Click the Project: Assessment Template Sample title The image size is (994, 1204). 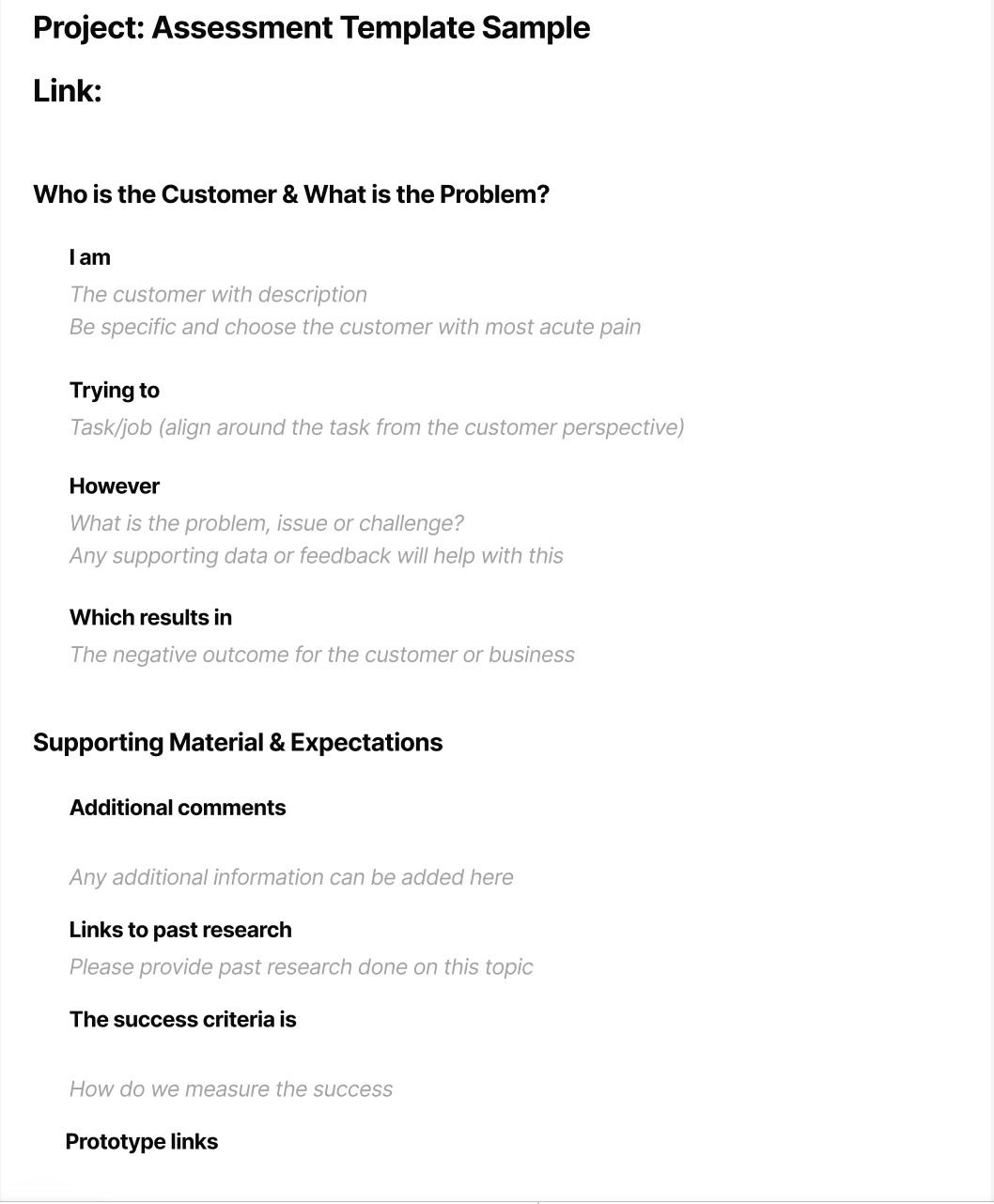(311, 28)
